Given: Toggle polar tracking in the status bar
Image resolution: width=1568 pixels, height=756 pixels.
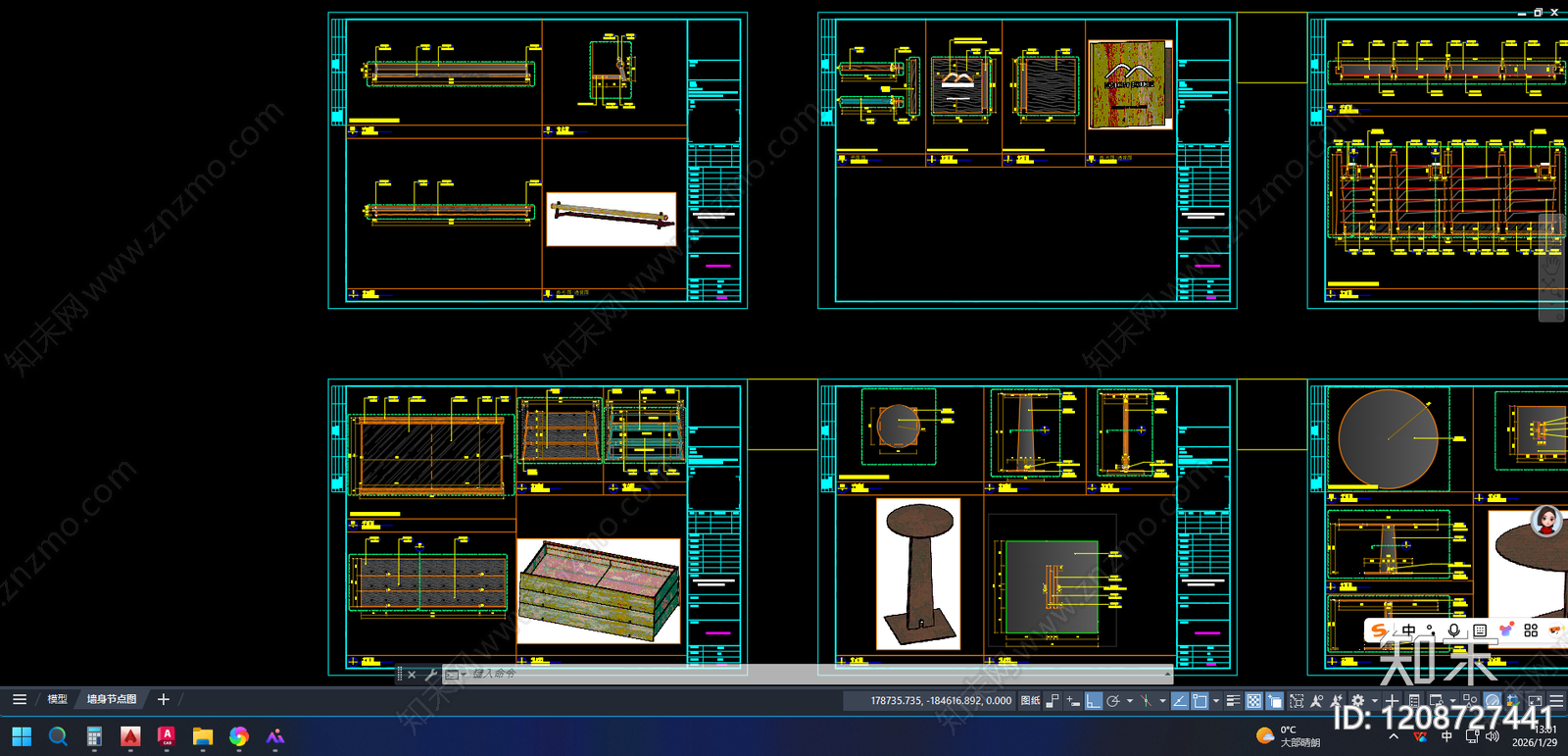Looking at the screenshot, I should 1113,701.
